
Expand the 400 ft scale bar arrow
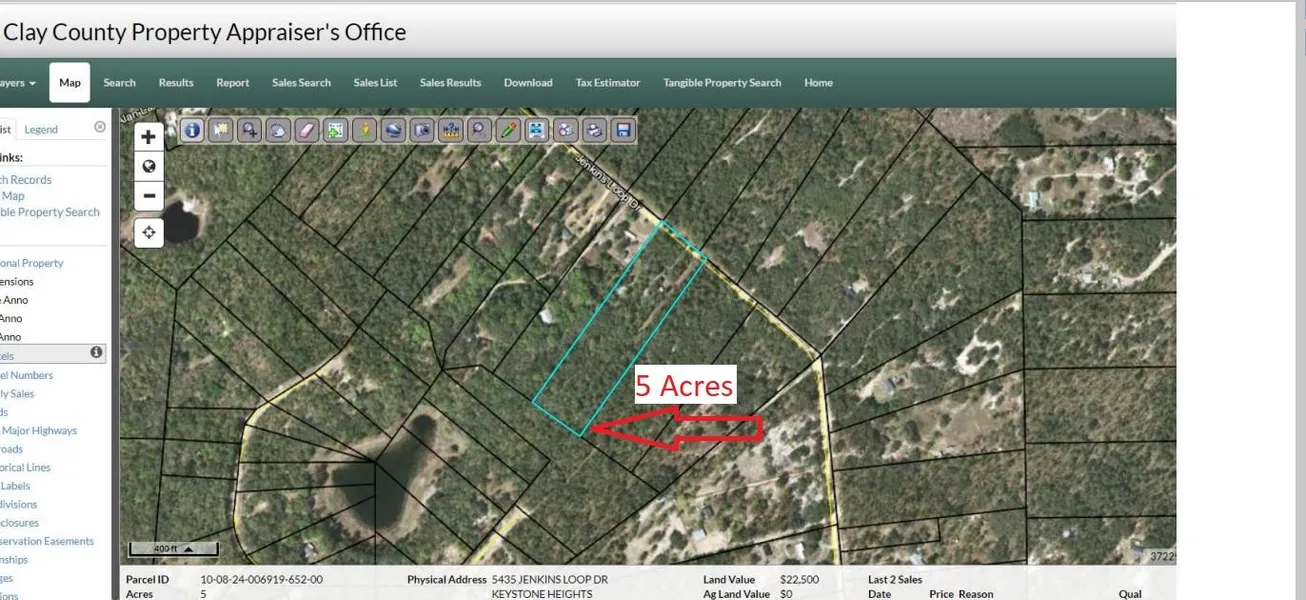(x=186, y=549)
